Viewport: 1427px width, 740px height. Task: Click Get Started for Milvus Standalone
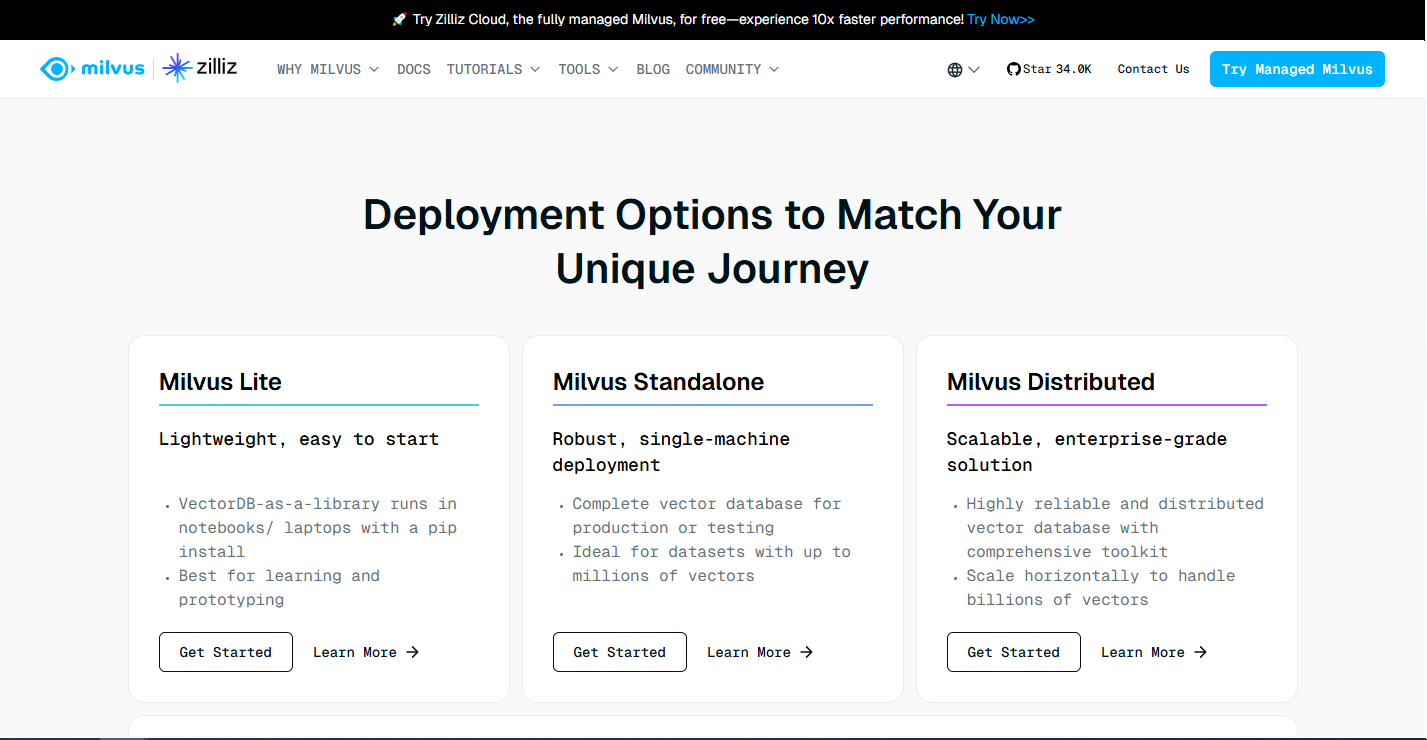pos(620,652)
